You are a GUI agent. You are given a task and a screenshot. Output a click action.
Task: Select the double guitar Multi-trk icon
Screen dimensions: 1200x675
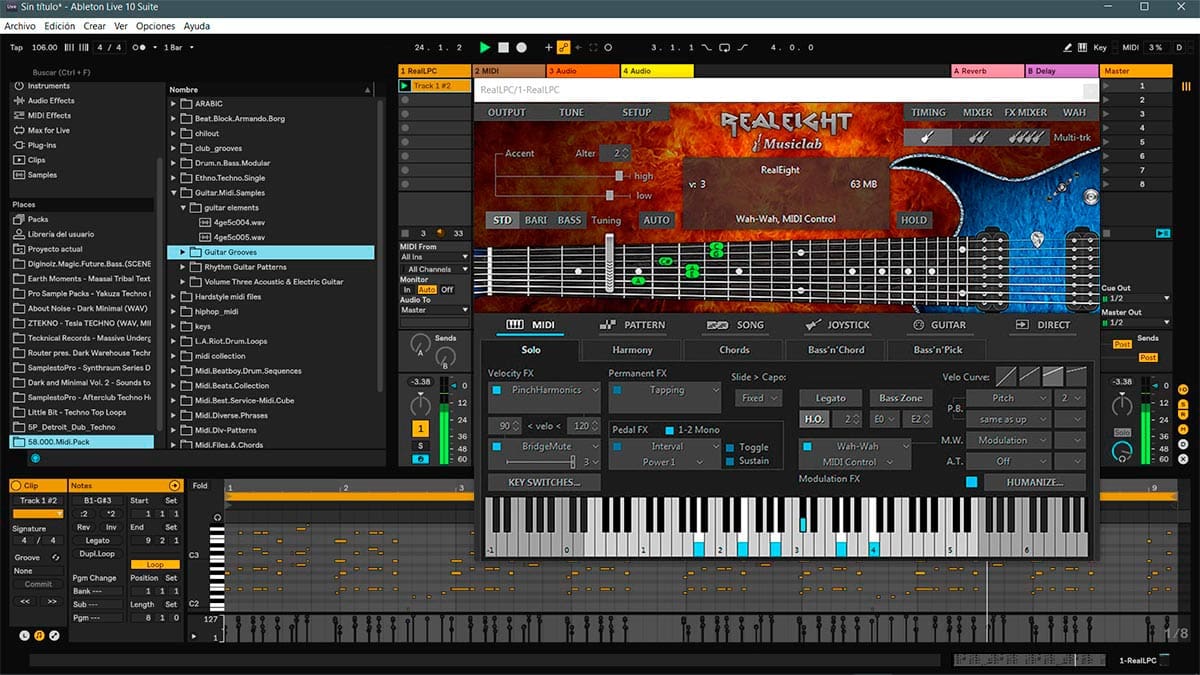(x=977, y=137)
